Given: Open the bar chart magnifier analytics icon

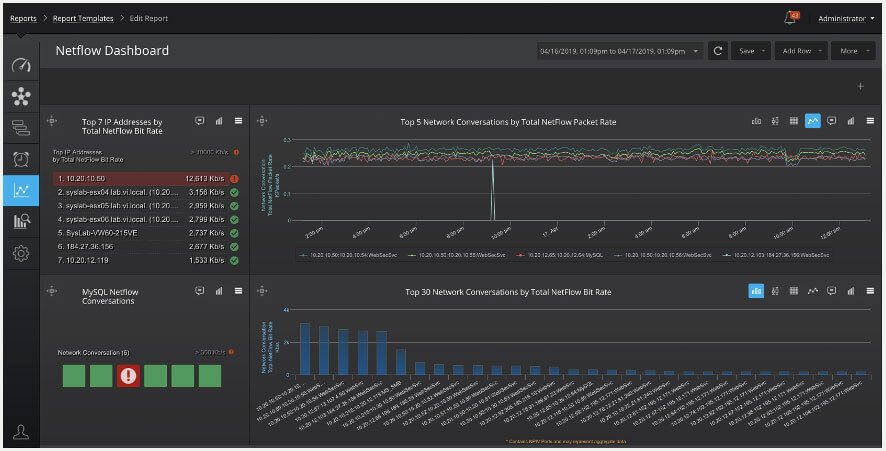Looking at the screenshot, I should click(x=21, y=222).
